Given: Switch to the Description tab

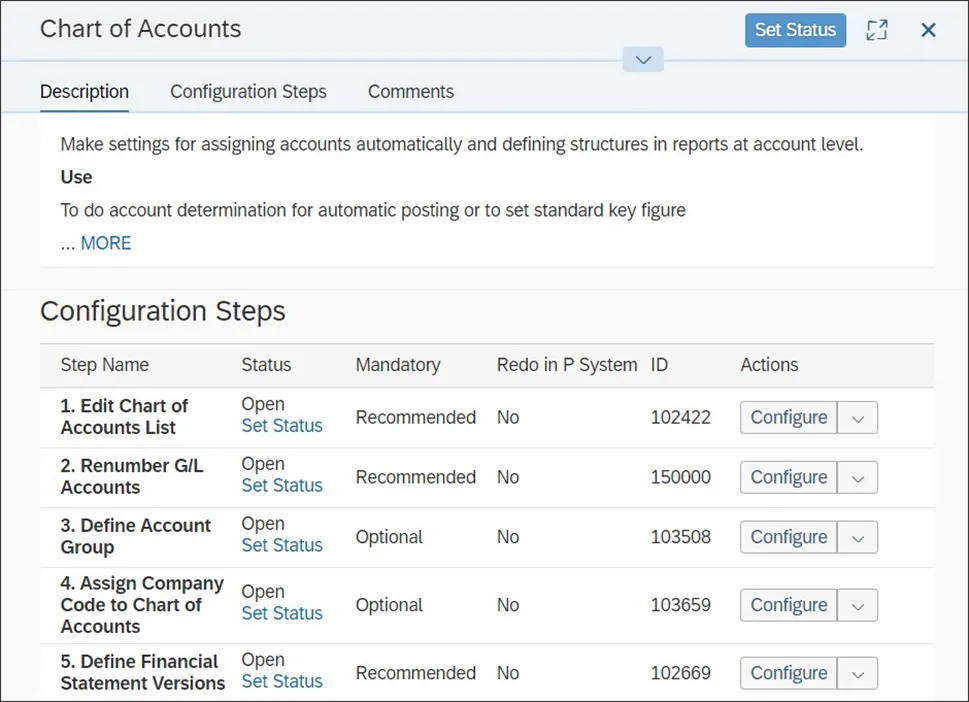Looking at the screenshot, I should click(84, 92).
